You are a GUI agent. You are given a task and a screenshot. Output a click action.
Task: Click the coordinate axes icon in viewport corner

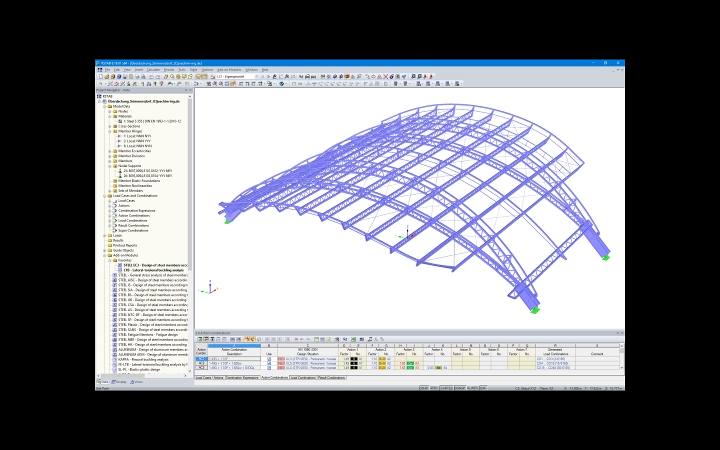pos(209,287)
